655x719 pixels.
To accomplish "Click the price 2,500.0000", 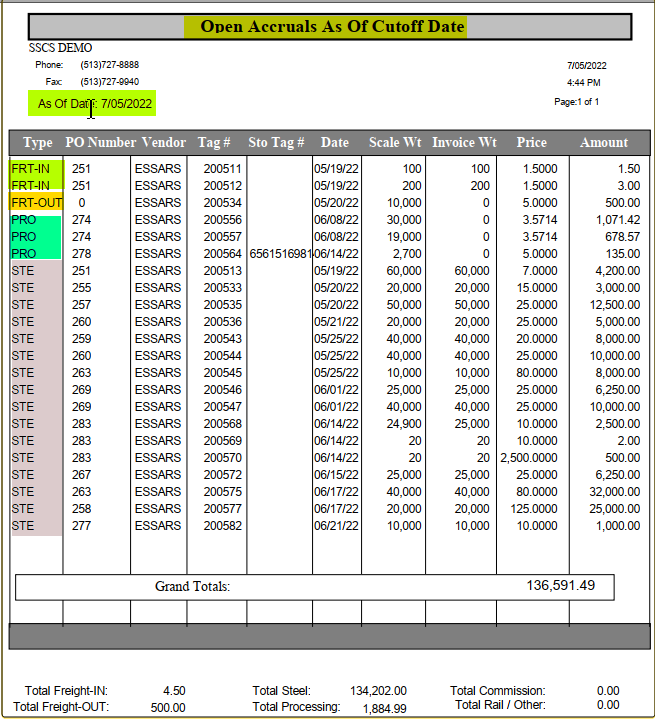I will [529, 457].
